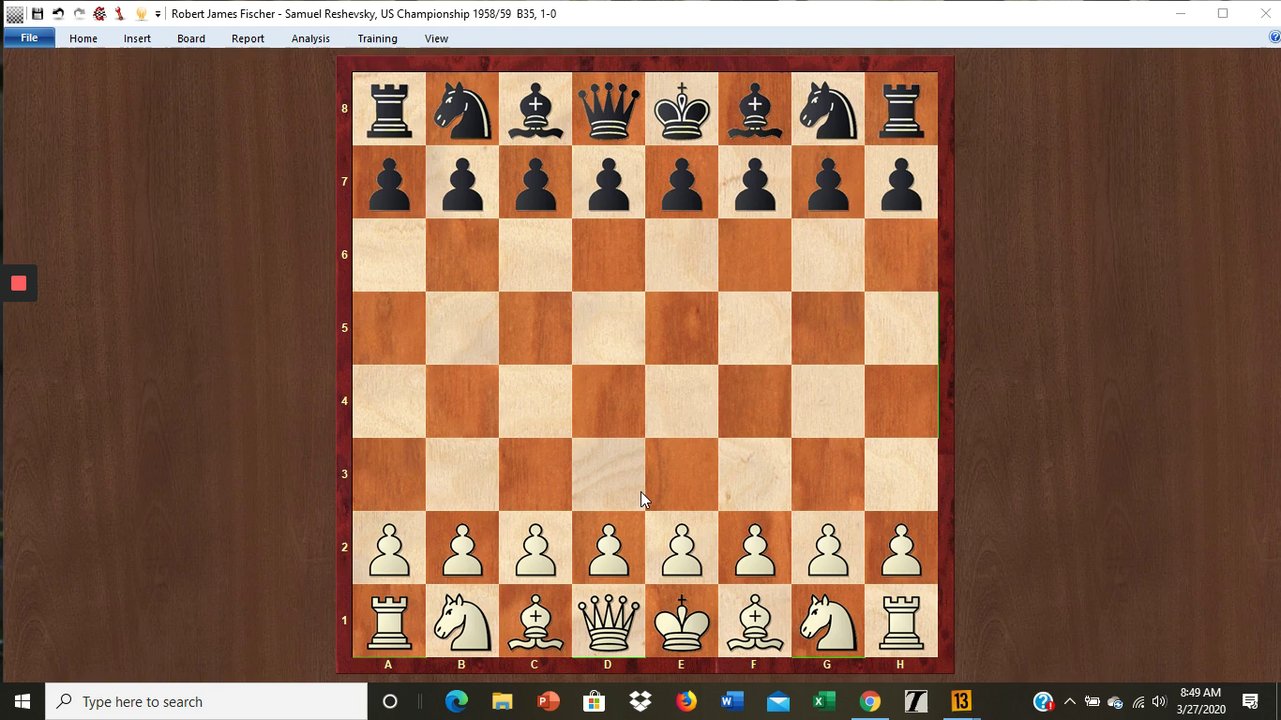Click the chessboard application icon in the title bar
Image resolution: width=1281 pixels, height=720 pixels.
click(15, 14)
